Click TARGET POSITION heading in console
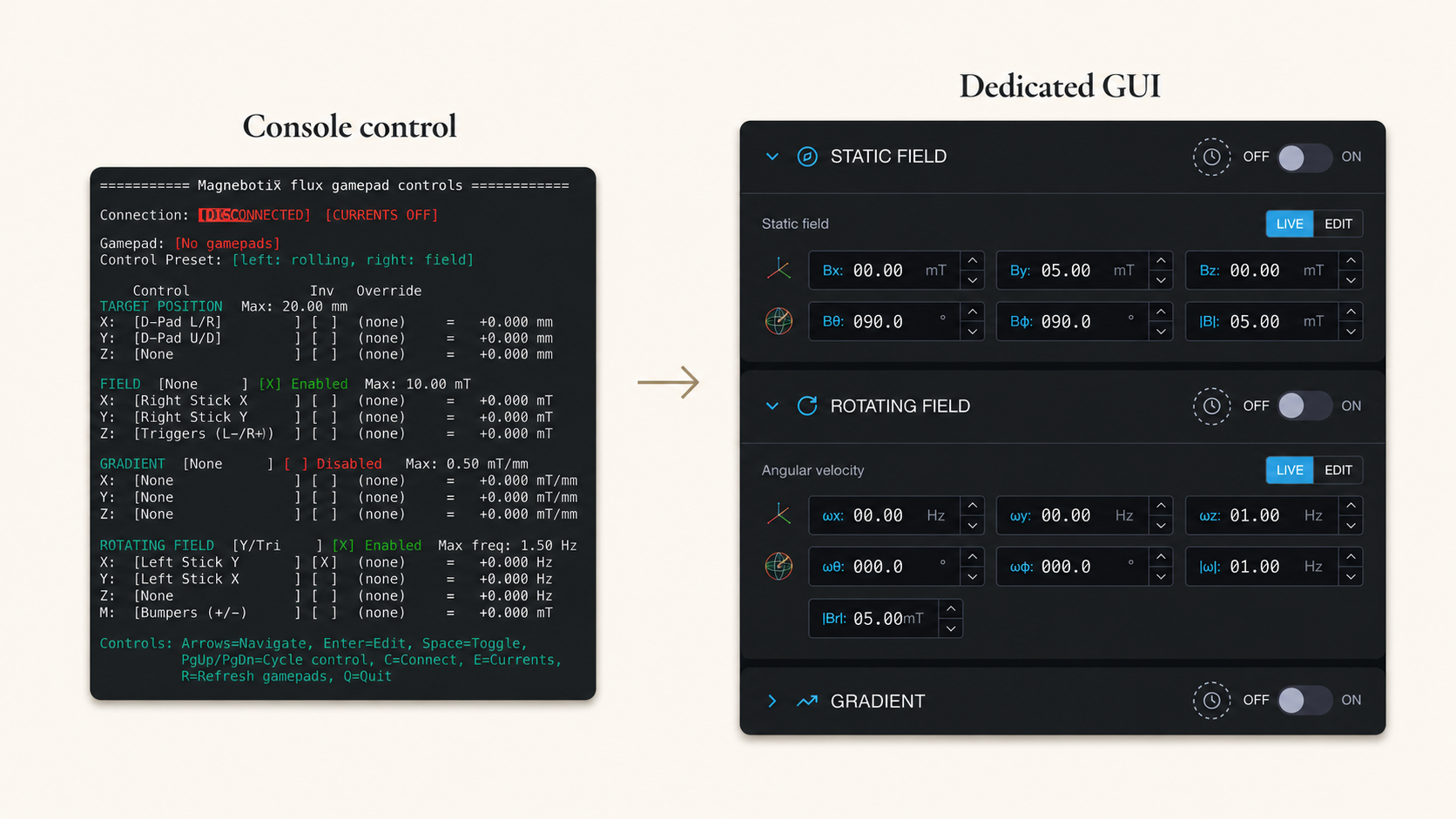The image size is (1456, 819). point(161,306)
